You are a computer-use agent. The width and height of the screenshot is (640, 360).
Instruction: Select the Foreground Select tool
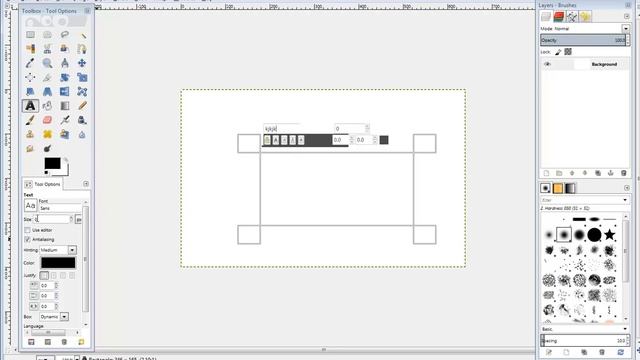coord(64,49)
